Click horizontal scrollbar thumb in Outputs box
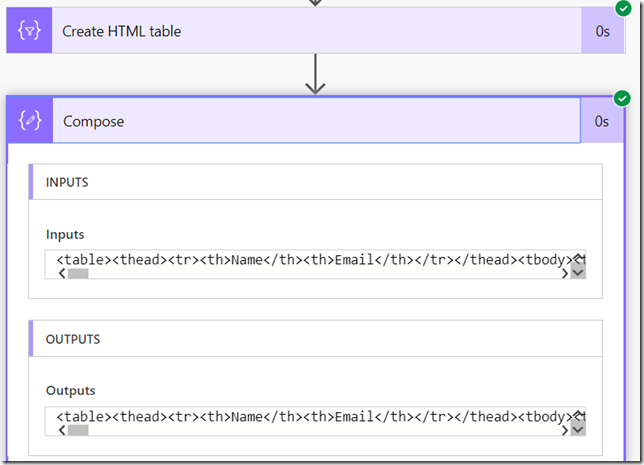644x465 pixels. point(78,430)
